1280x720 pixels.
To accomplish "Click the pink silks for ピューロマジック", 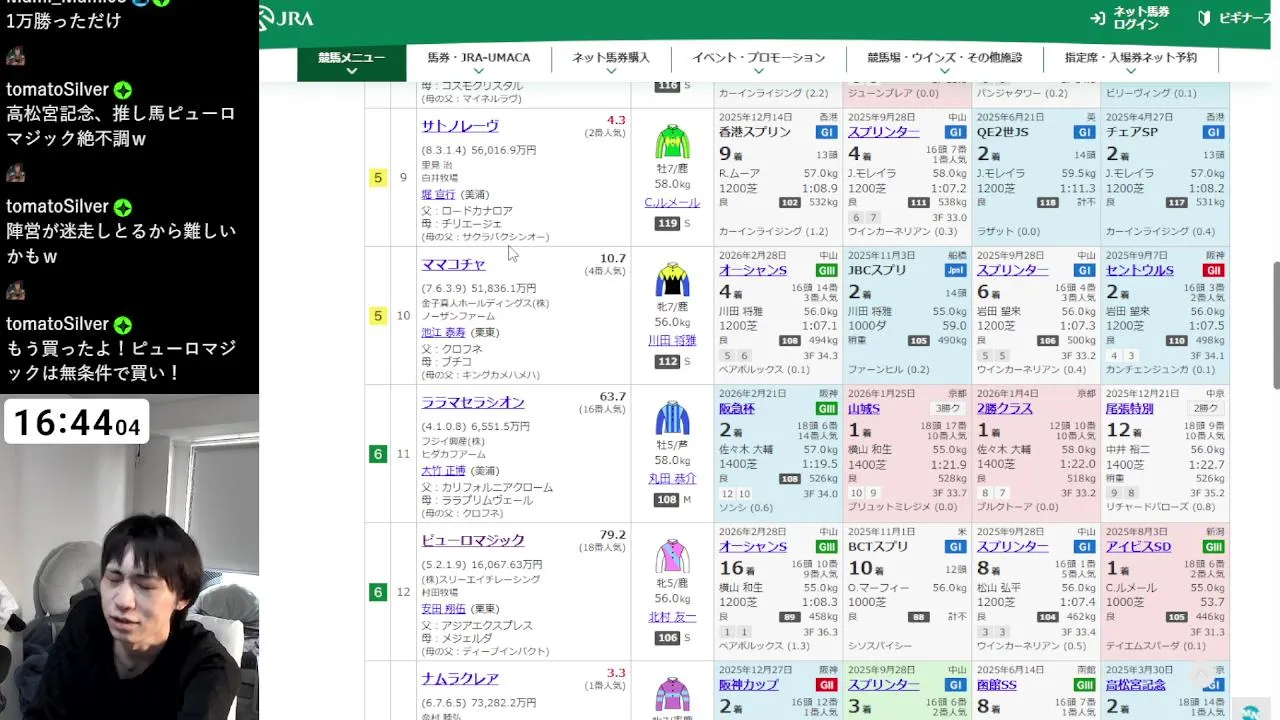I will click(672, 555).
